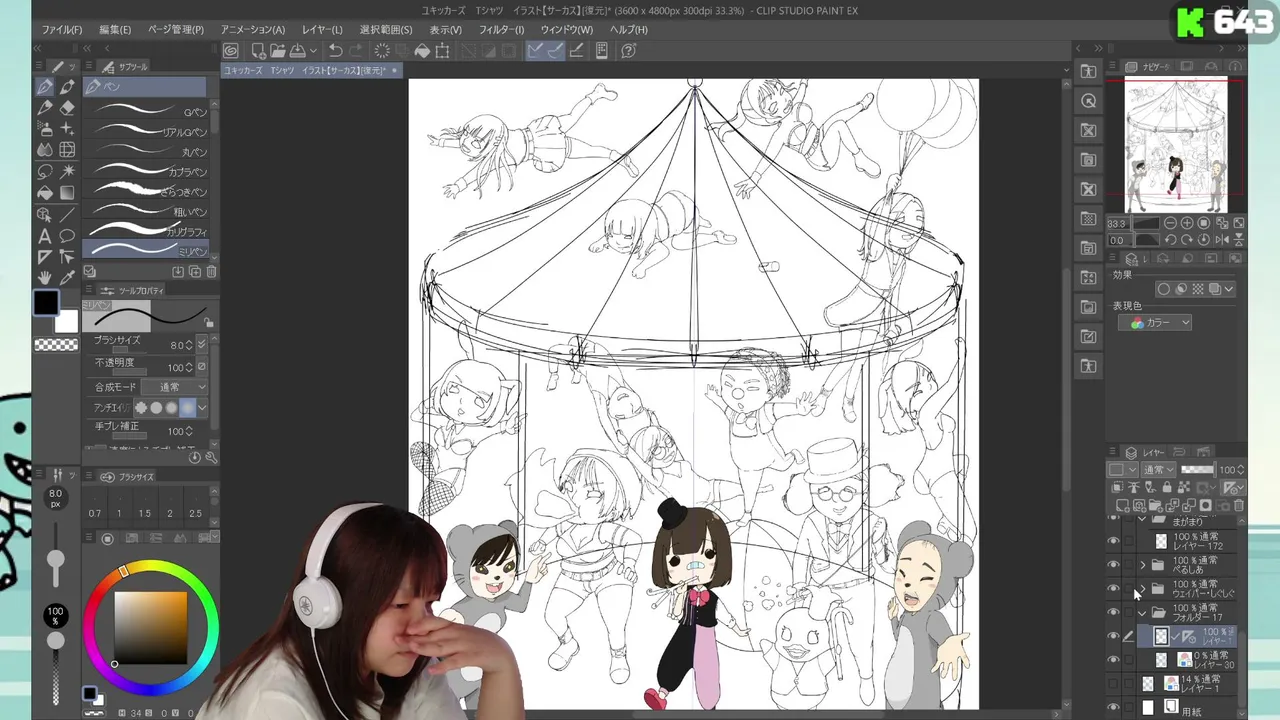Choose the カブラペン sub tool
This screenshot has height=720, width=1280.
click(146, 171)
